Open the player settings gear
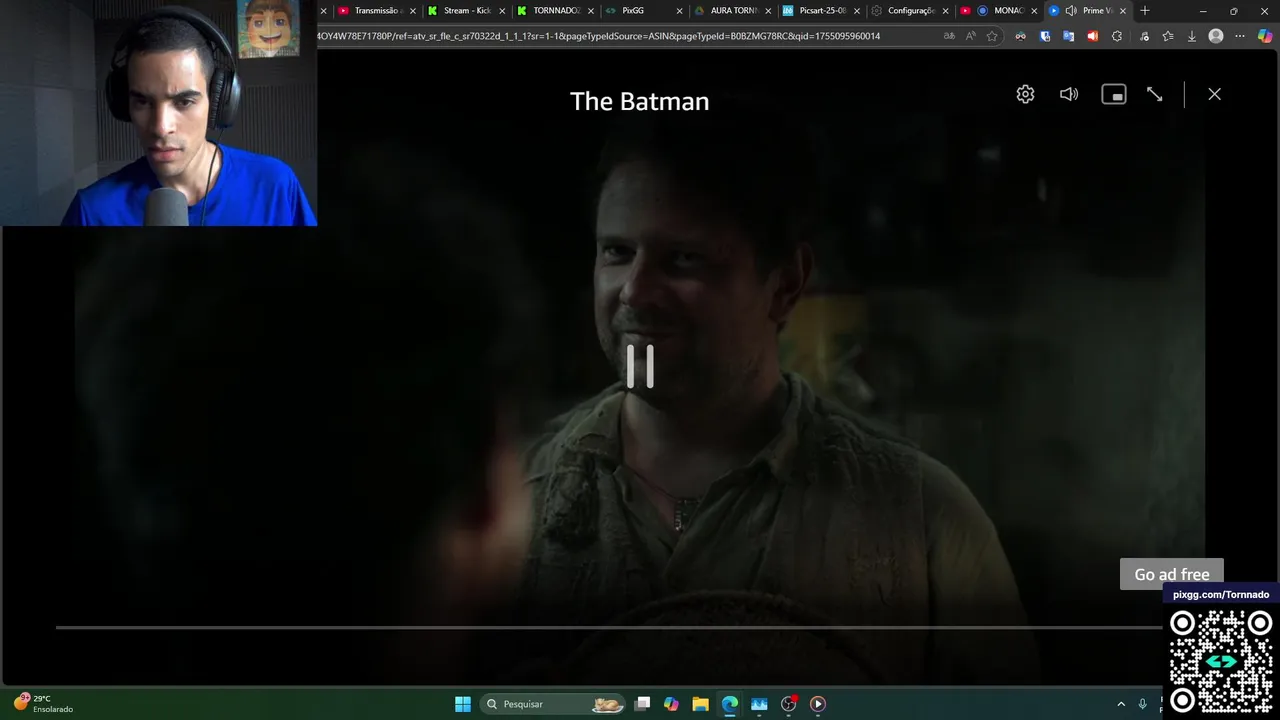This screenshot has width=1280, height=720. 1025,94
